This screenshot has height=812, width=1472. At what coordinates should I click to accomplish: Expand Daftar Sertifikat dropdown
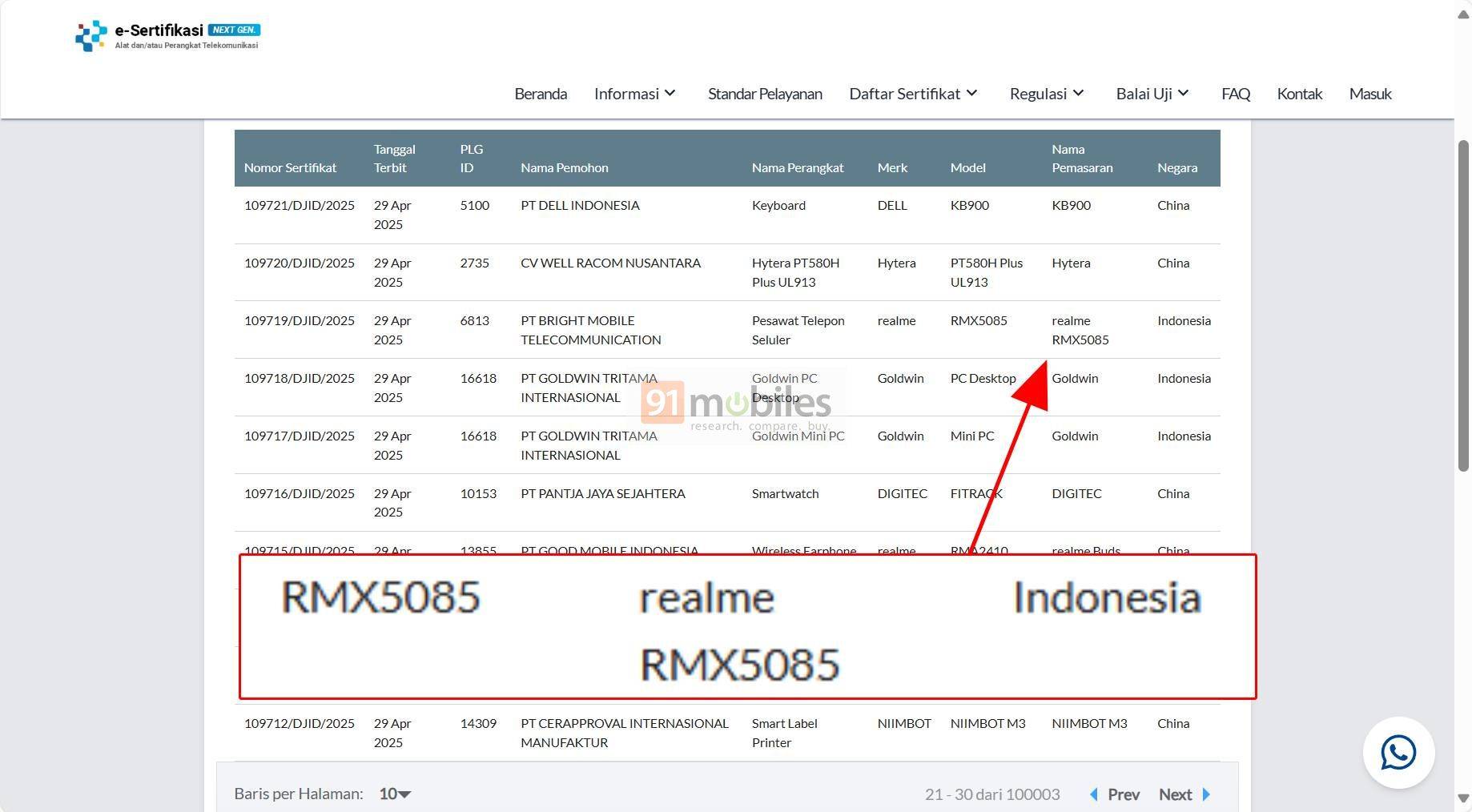[914, 94]
